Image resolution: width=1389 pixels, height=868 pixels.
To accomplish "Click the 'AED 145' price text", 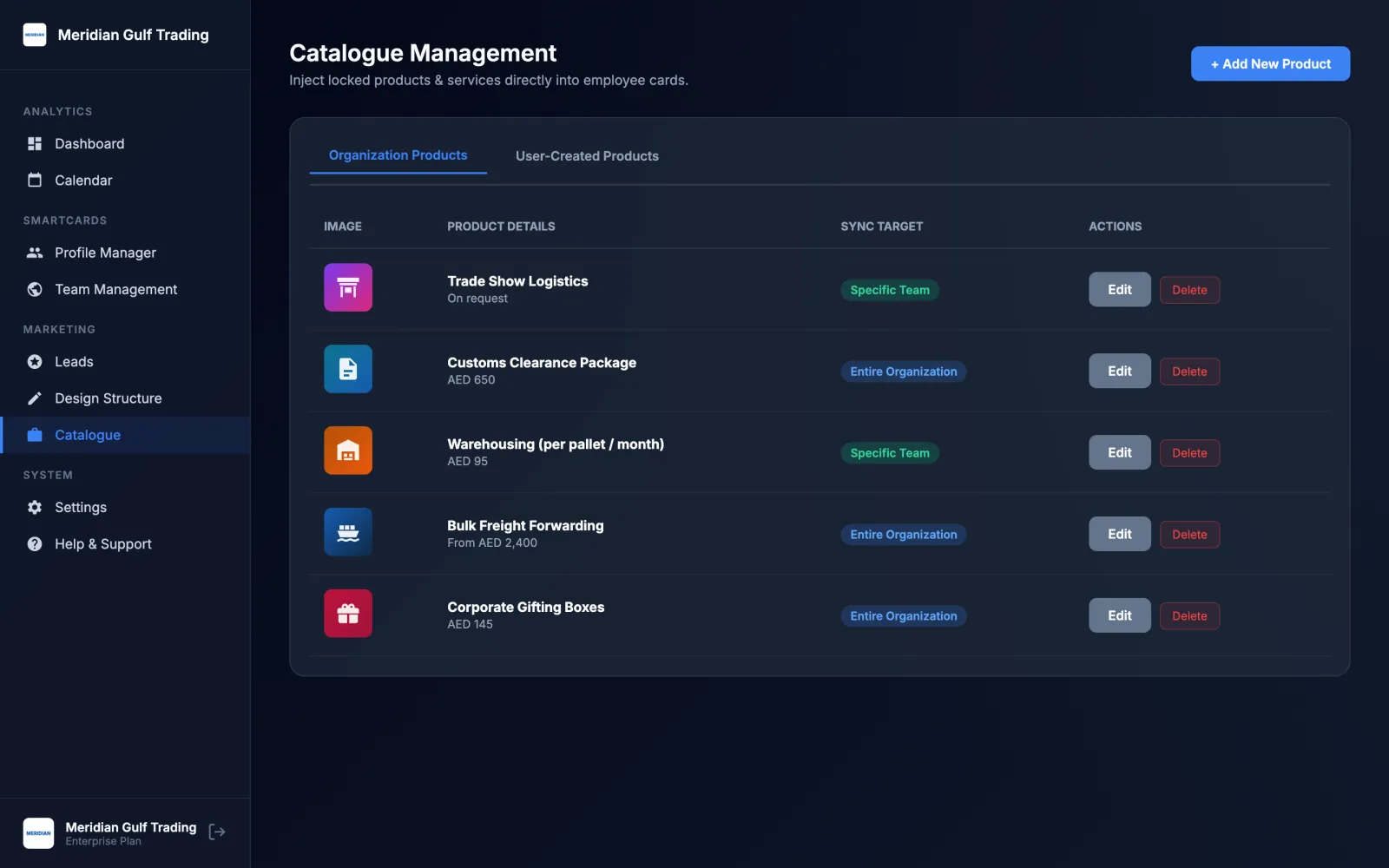I will (x=470, y=625).
